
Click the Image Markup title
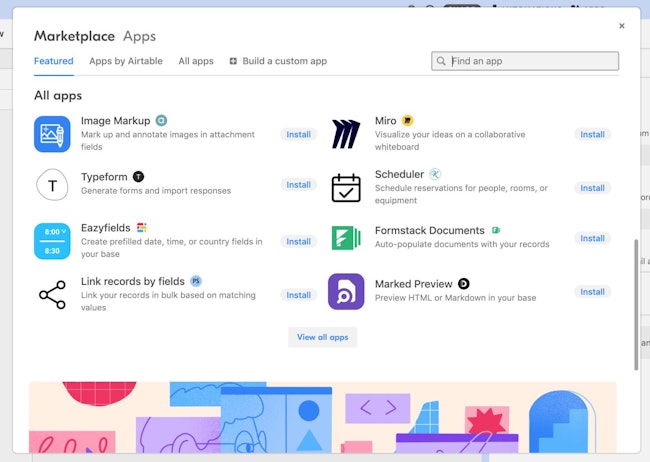pyautogui.click(x=115, y=120)
